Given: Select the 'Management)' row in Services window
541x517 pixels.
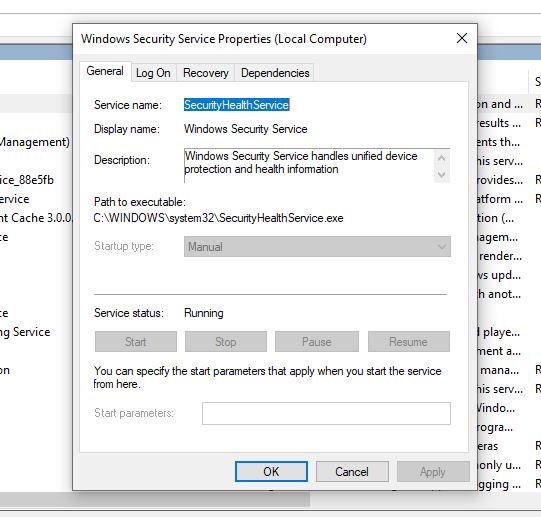Looking at the screenshot, I should [x=36, y=142].
